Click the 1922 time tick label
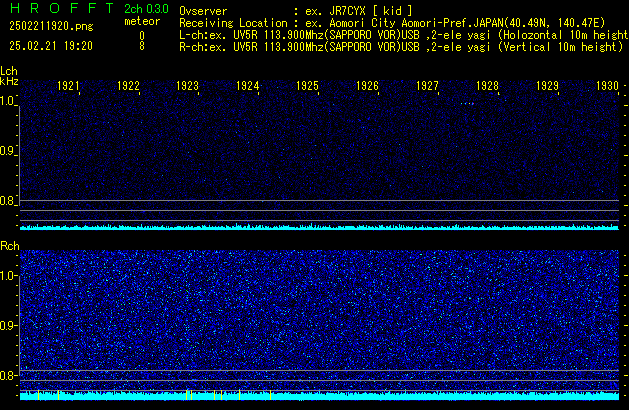 coord(128,86)
